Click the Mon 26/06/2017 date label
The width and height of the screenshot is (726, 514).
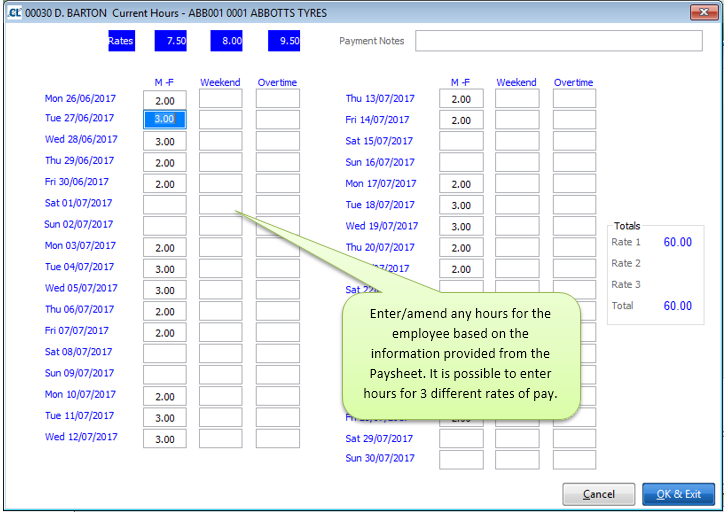pyautogui.click(x=80, y=98)
